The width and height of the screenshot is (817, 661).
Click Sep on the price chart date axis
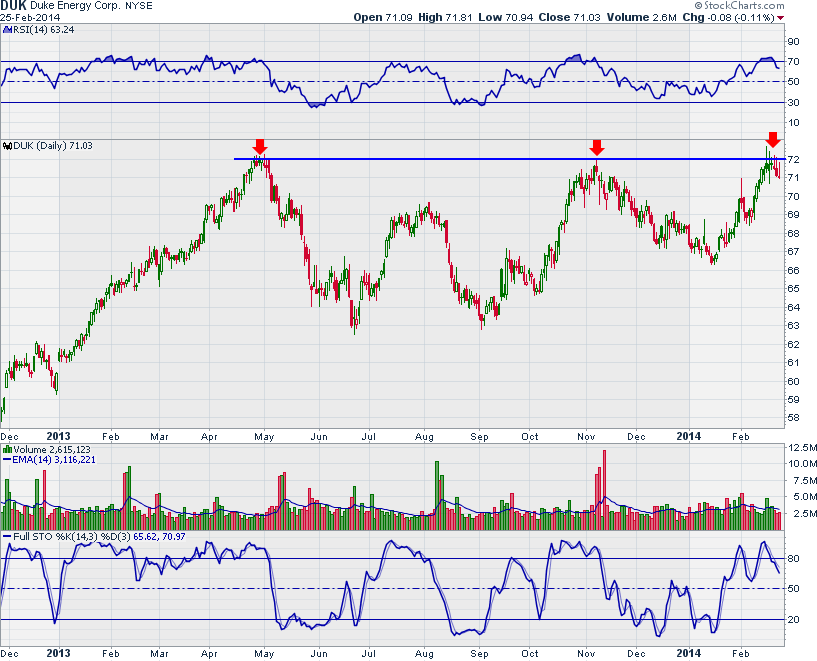click(479, 436)
